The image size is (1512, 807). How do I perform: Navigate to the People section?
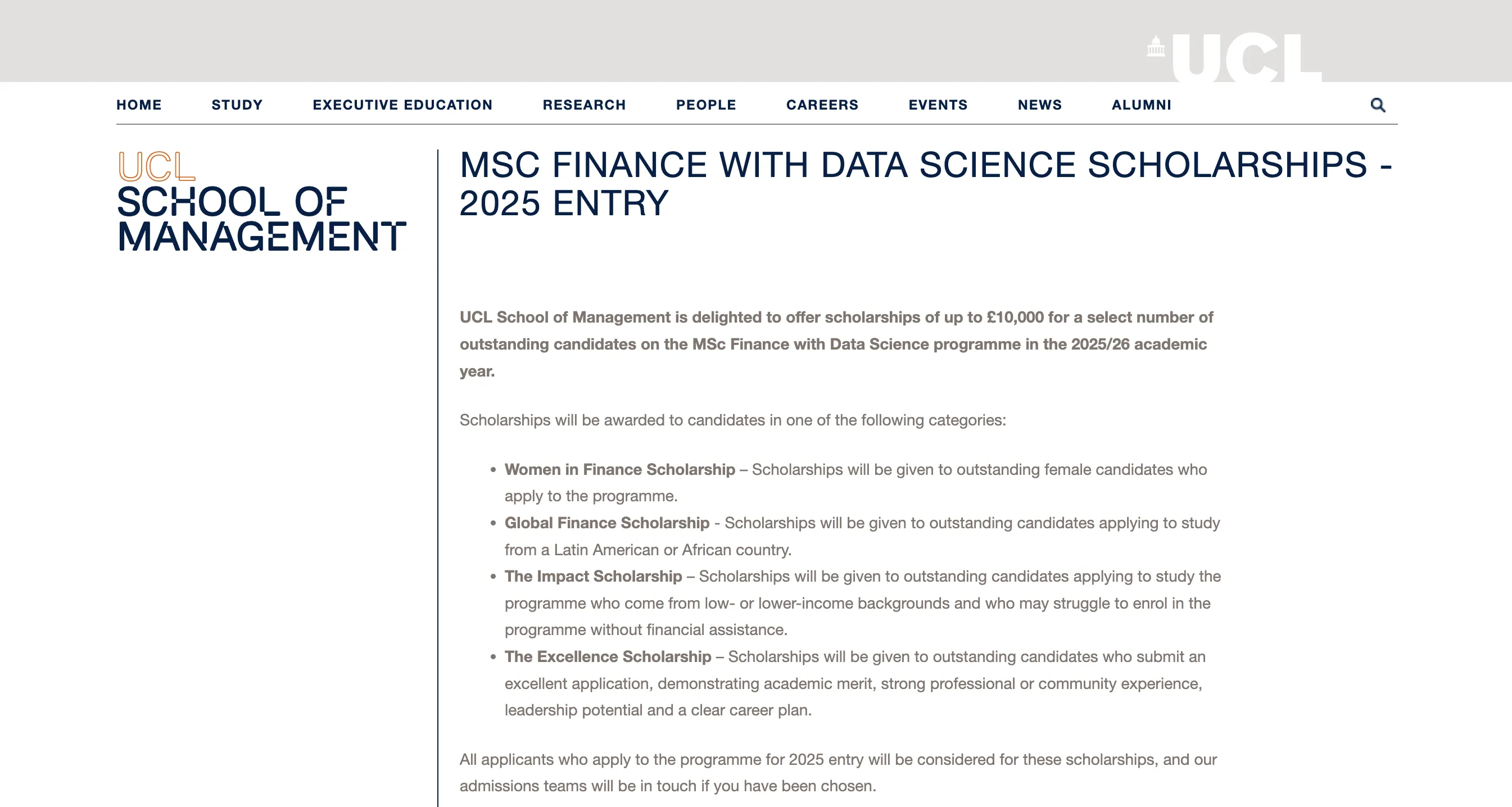pos(705,105)
